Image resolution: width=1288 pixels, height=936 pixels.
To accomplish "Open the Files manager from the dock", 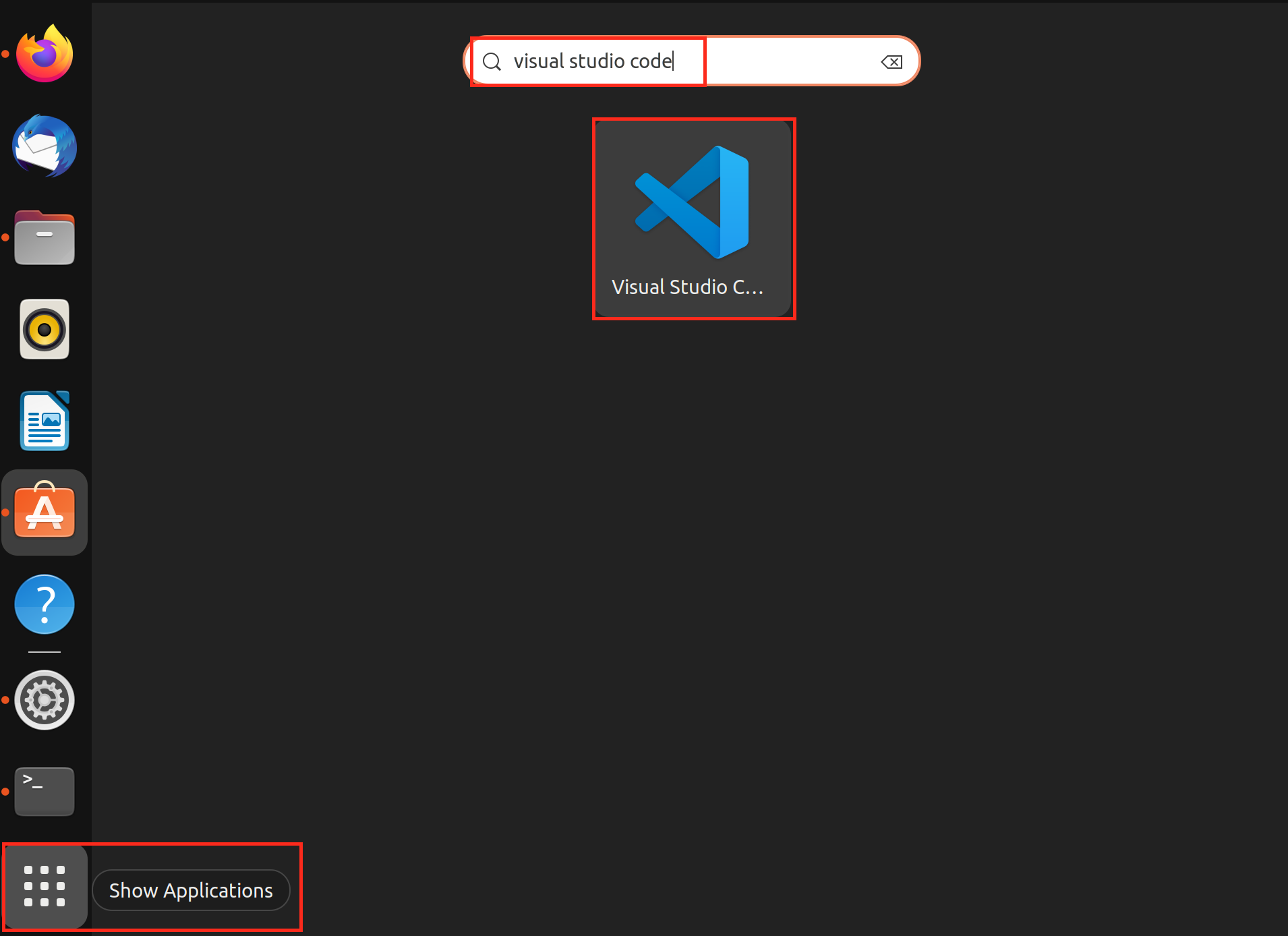I will click(x=45, y=237).
